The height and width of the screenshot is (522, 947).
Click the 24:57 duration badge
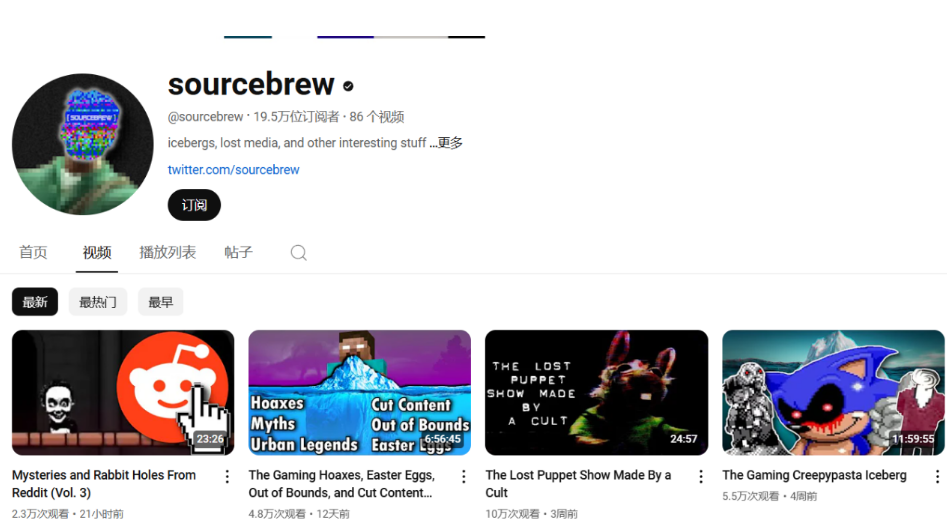[684, 439]
